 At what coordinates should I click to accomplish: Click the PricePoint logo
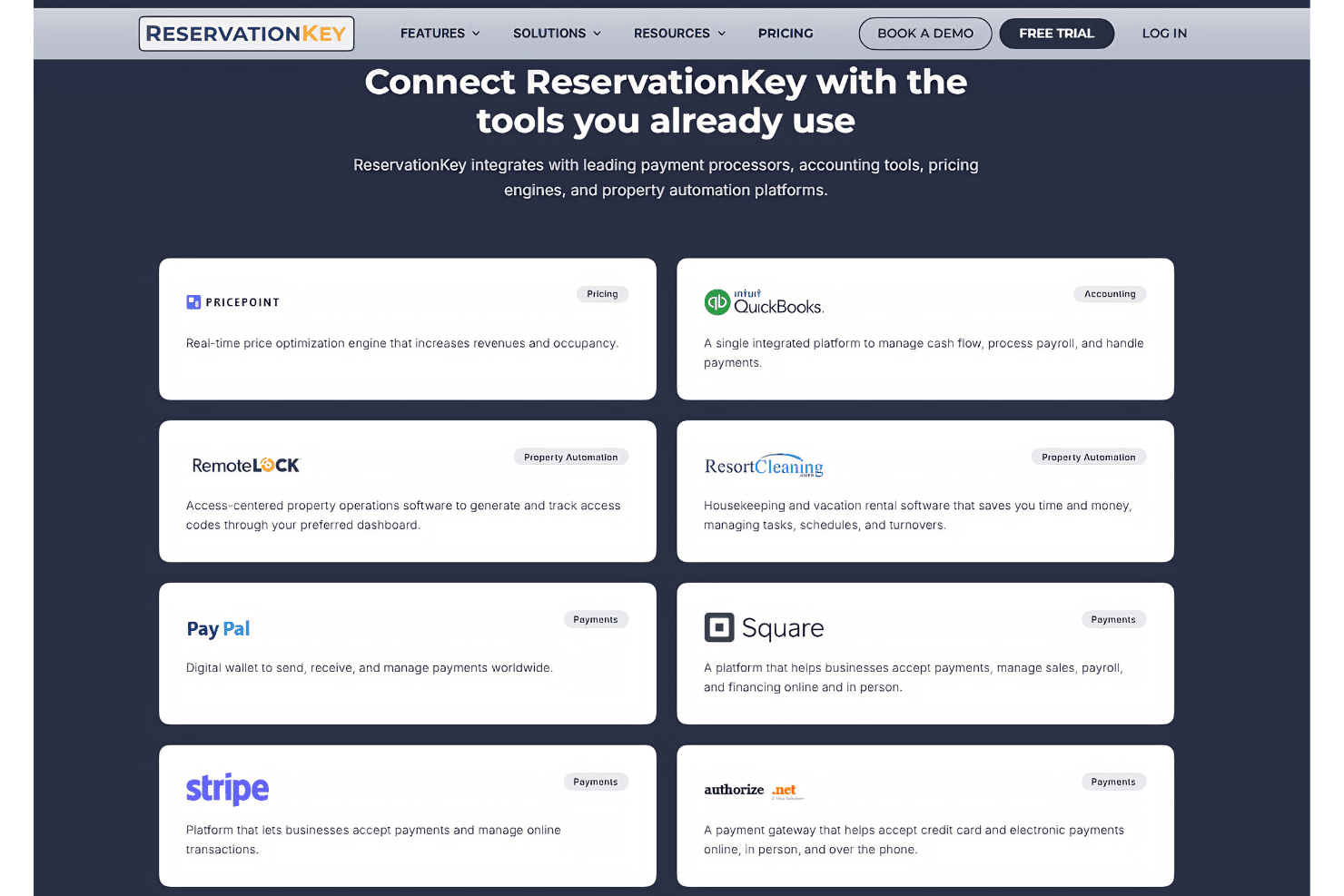click(x=232, y=302)
